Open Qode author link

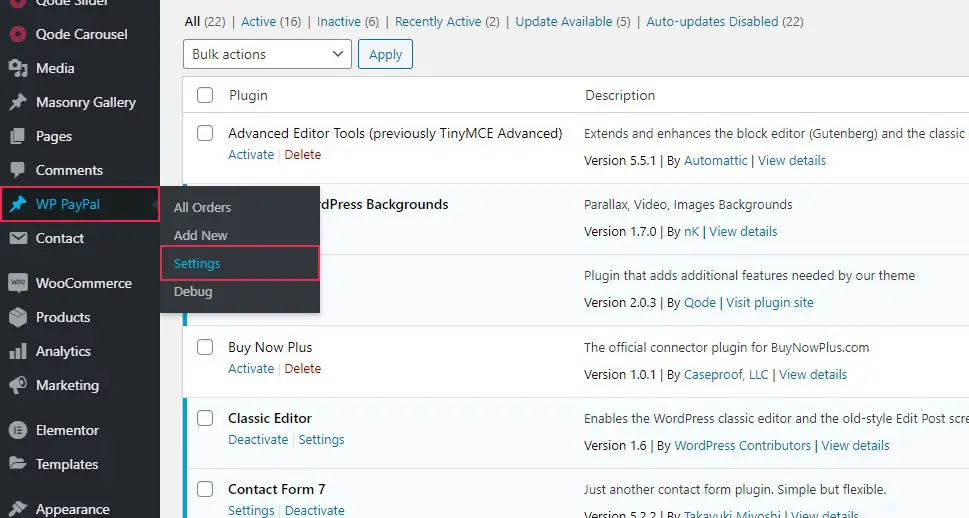click(700, 303)
